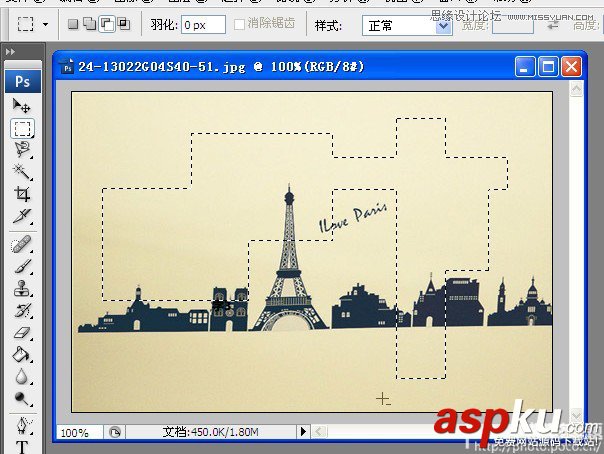Choose New Selection mode button
604x454 pixels.
(x=73, y=25)
